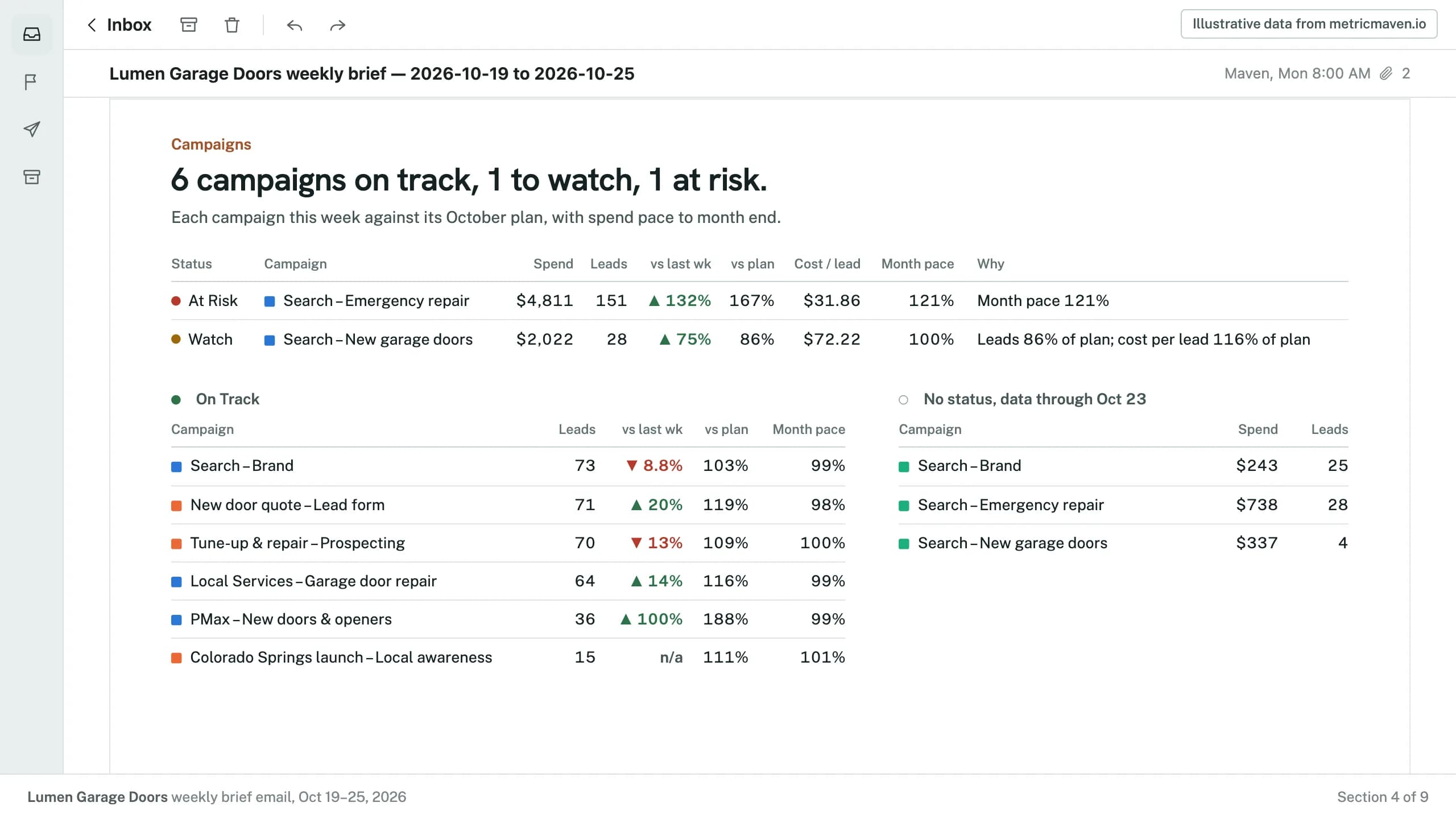Open the flagged messages sidebar icon
Image resolution: width=1456 pixels, height=819 pixels.
(32, 82)
